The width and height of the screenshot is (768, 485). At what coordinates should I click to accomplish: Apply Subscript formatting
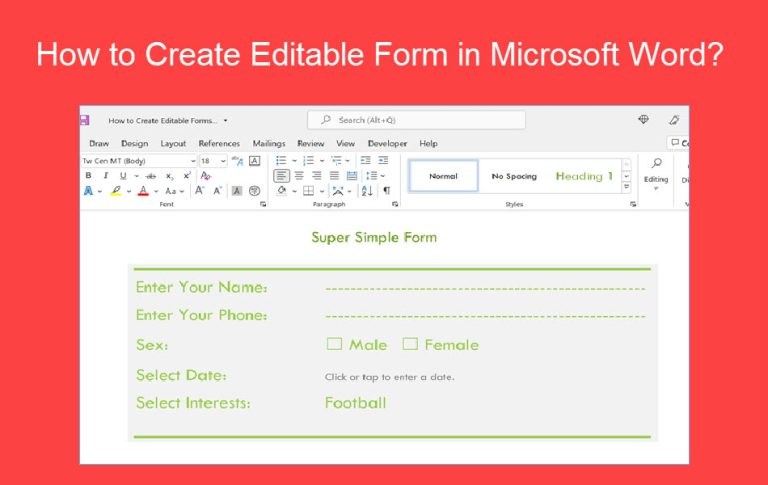pyautogui.click(x=169, y=176)
